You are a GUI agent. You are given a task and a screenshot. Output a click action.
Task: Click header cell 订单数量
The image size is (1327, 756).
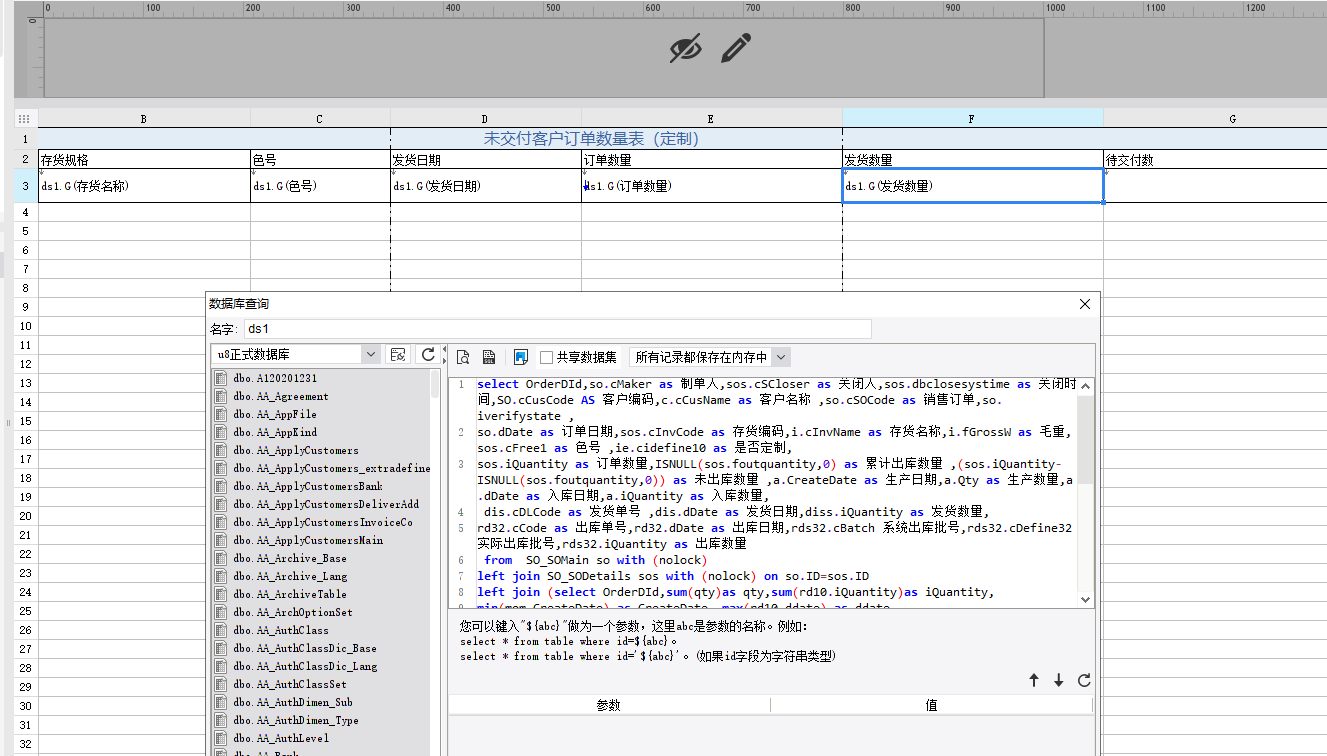(711, 159)
